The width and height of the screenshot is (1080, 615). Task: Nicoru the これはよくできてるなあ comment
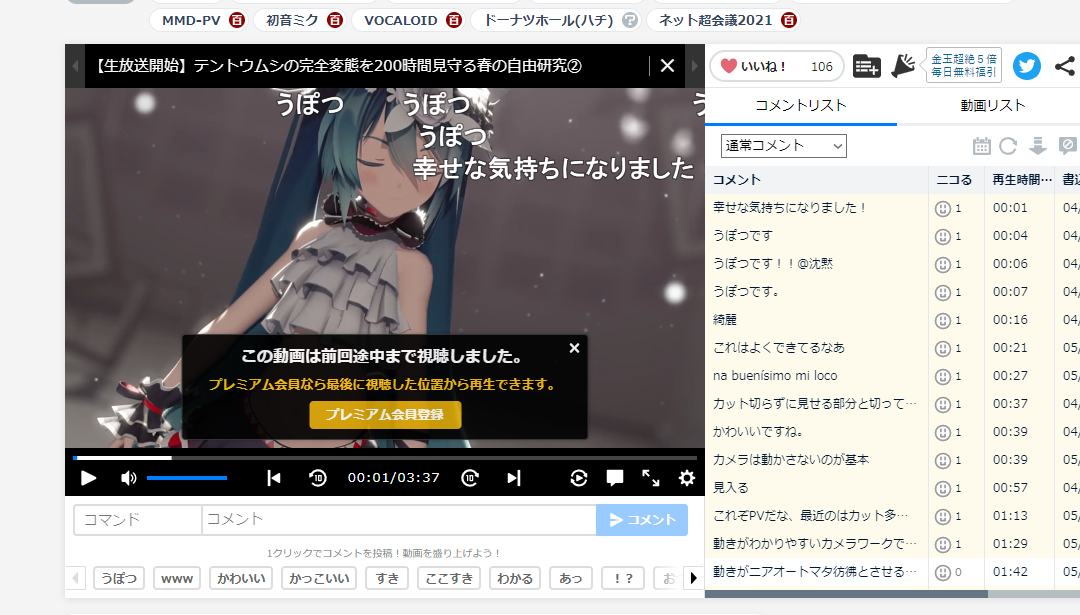point(942,349)
